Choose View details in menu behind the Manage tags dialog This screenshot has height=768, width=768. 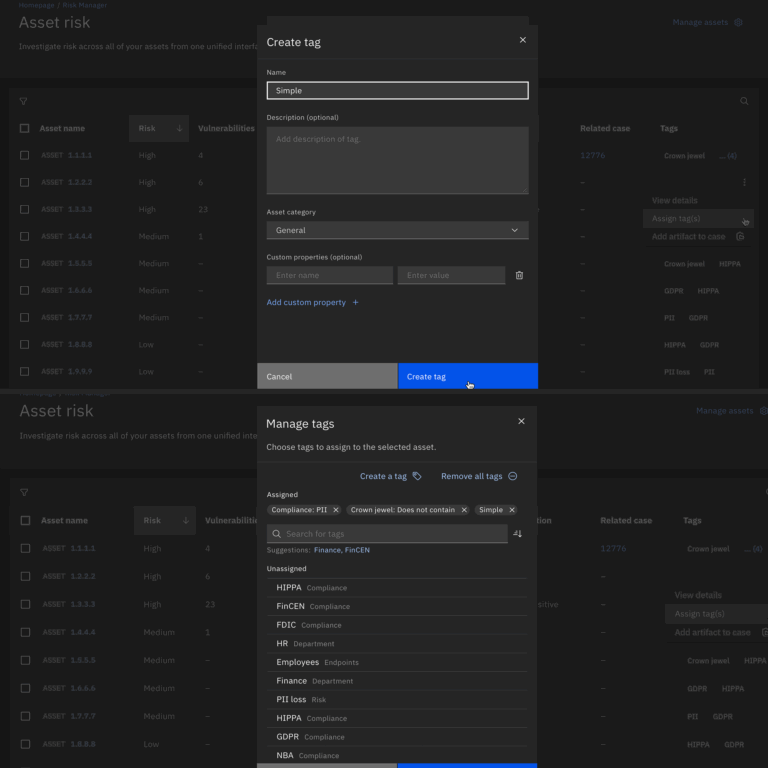click(698, 595)
